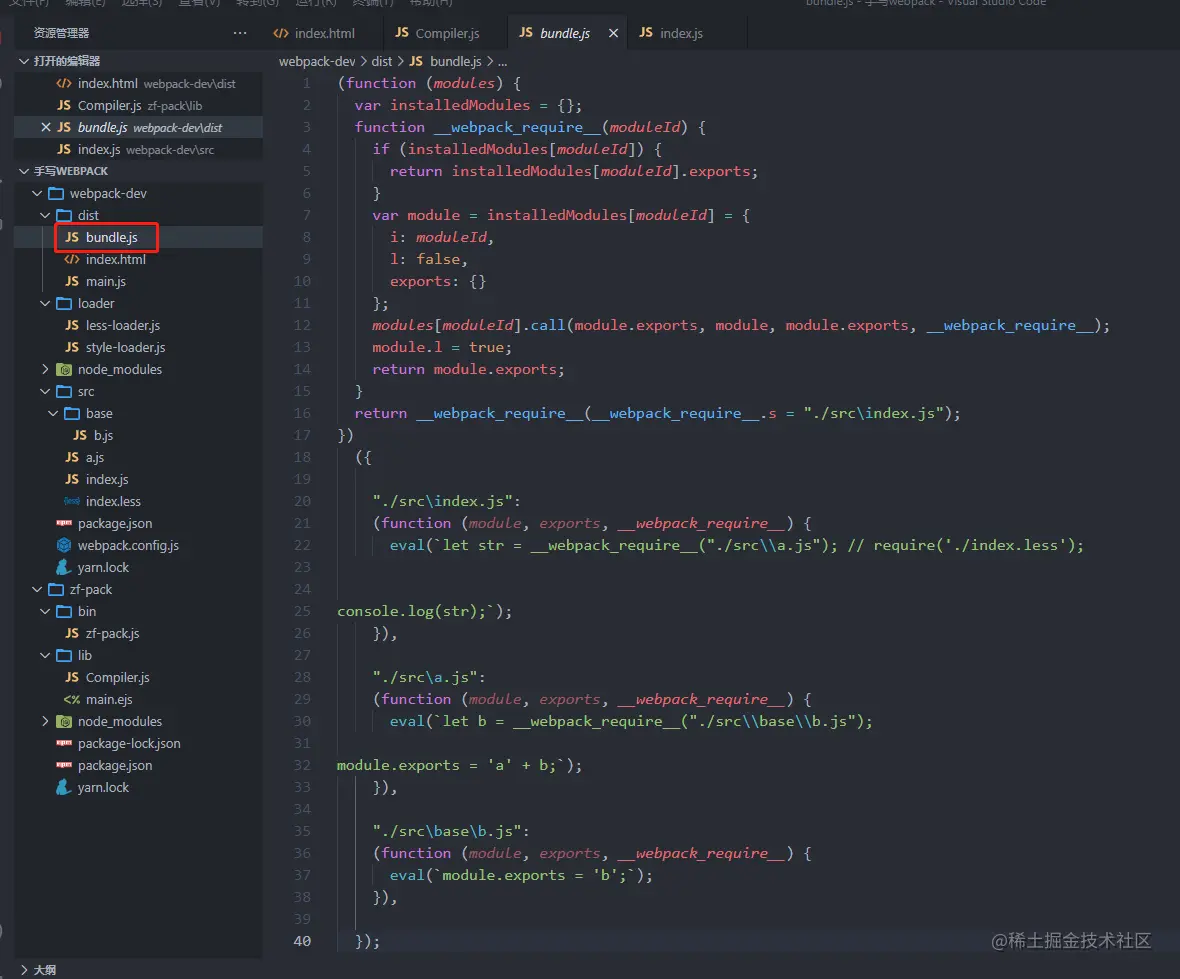Click line number 40 in the gutter
Image resolution: width=1180 pixels, height=979 pixels.
302,941
